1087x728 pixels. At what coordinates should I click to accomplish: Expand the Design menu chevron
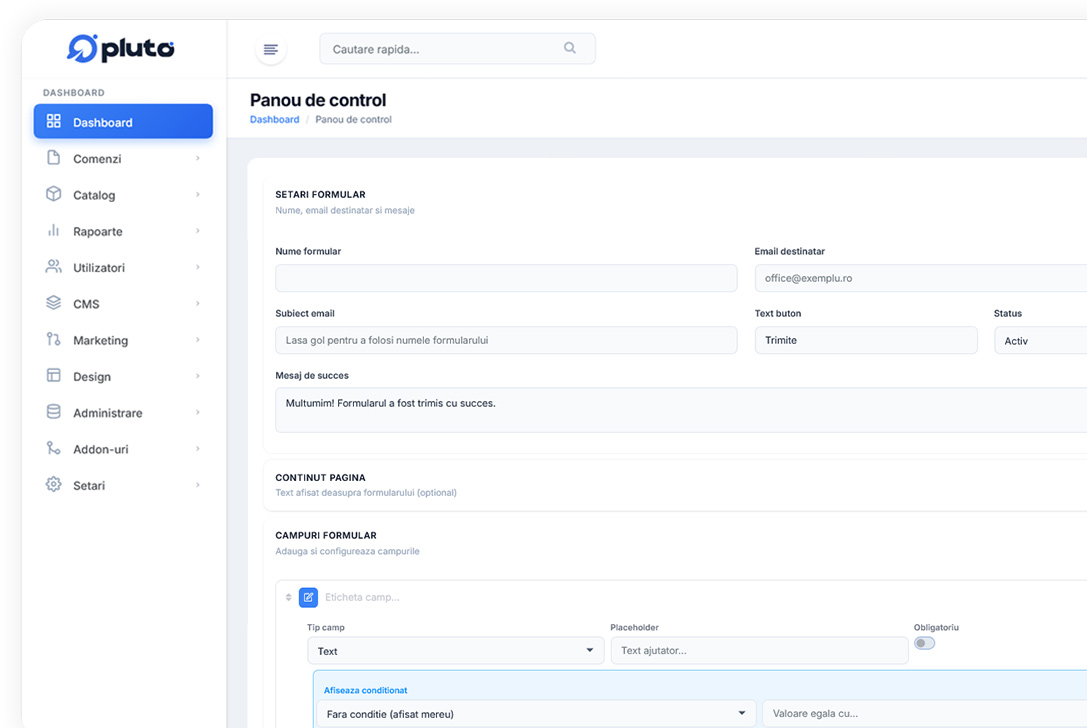click(198, 376)
